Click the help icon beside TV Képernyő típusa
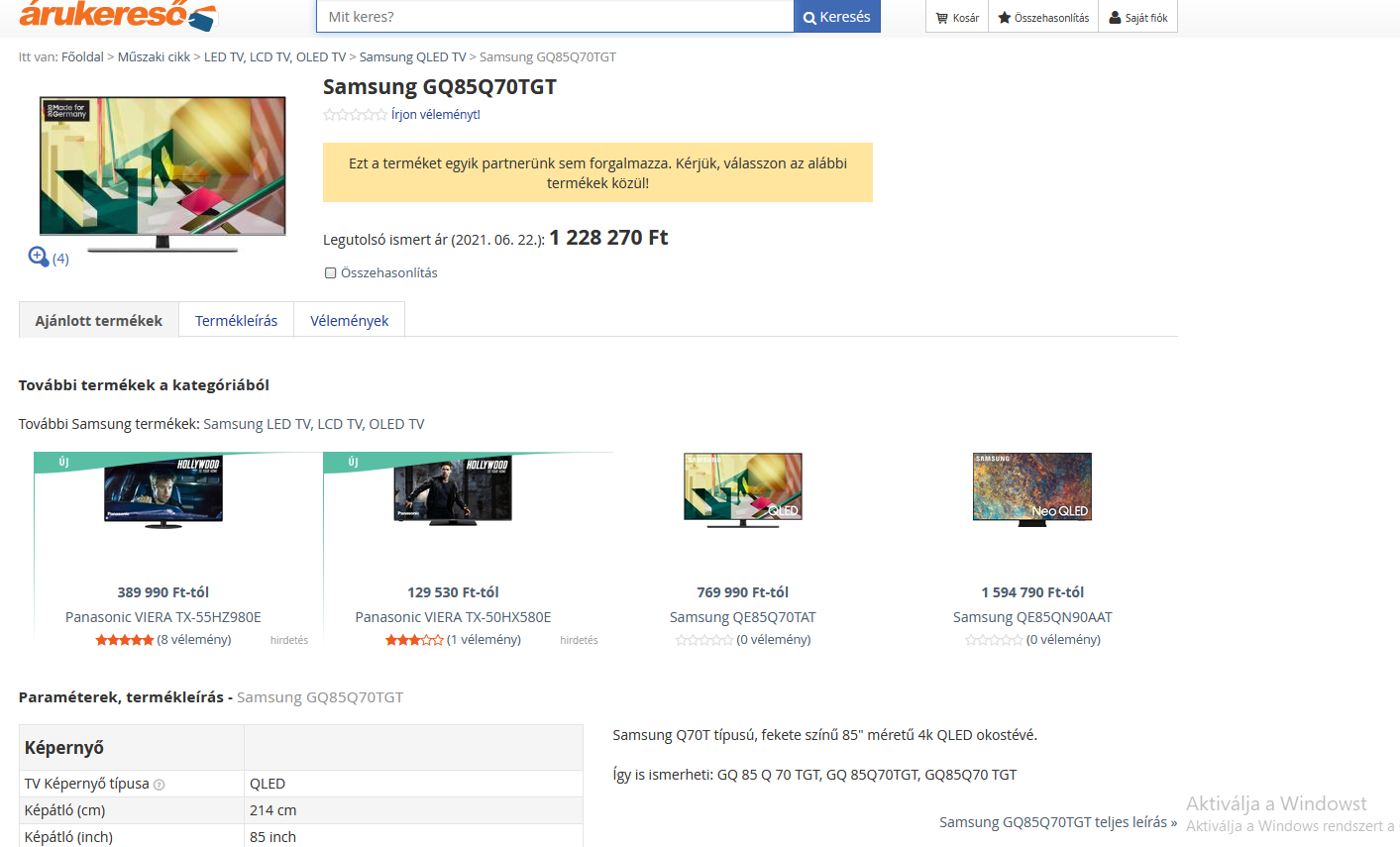1400x847 pixels. tap(160, 785)
